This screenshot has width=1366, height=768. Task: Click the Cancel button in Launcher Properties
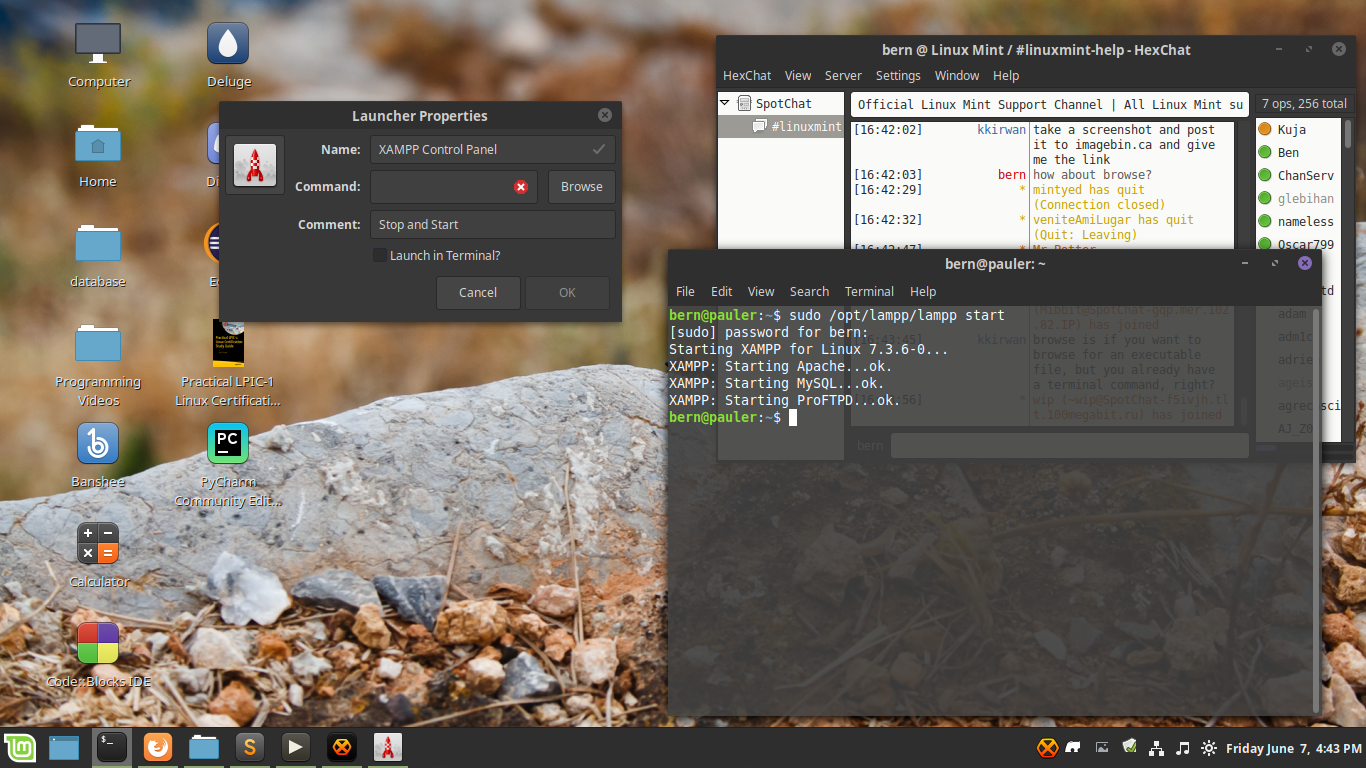click(x=478, y=293)
